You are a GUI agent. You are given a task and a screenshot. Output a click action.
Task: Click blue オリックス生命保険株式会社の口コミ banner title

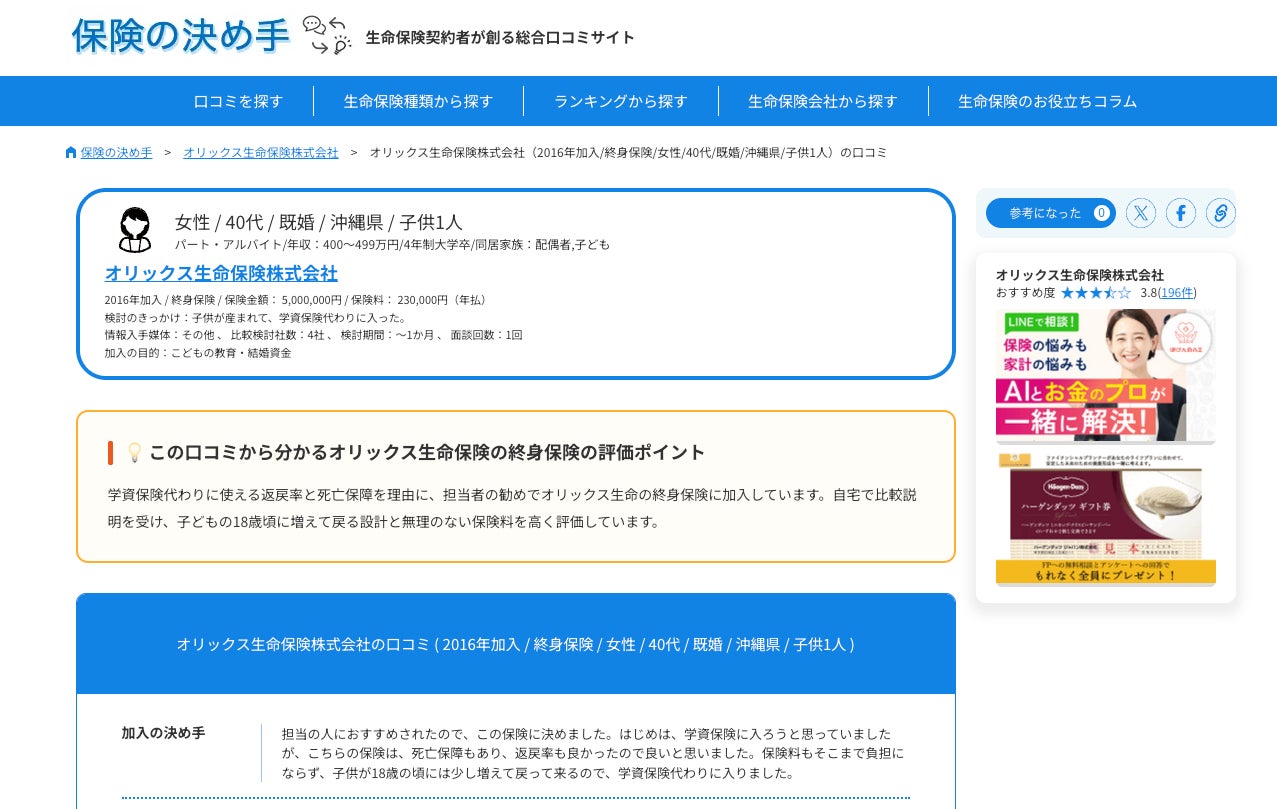516,645
